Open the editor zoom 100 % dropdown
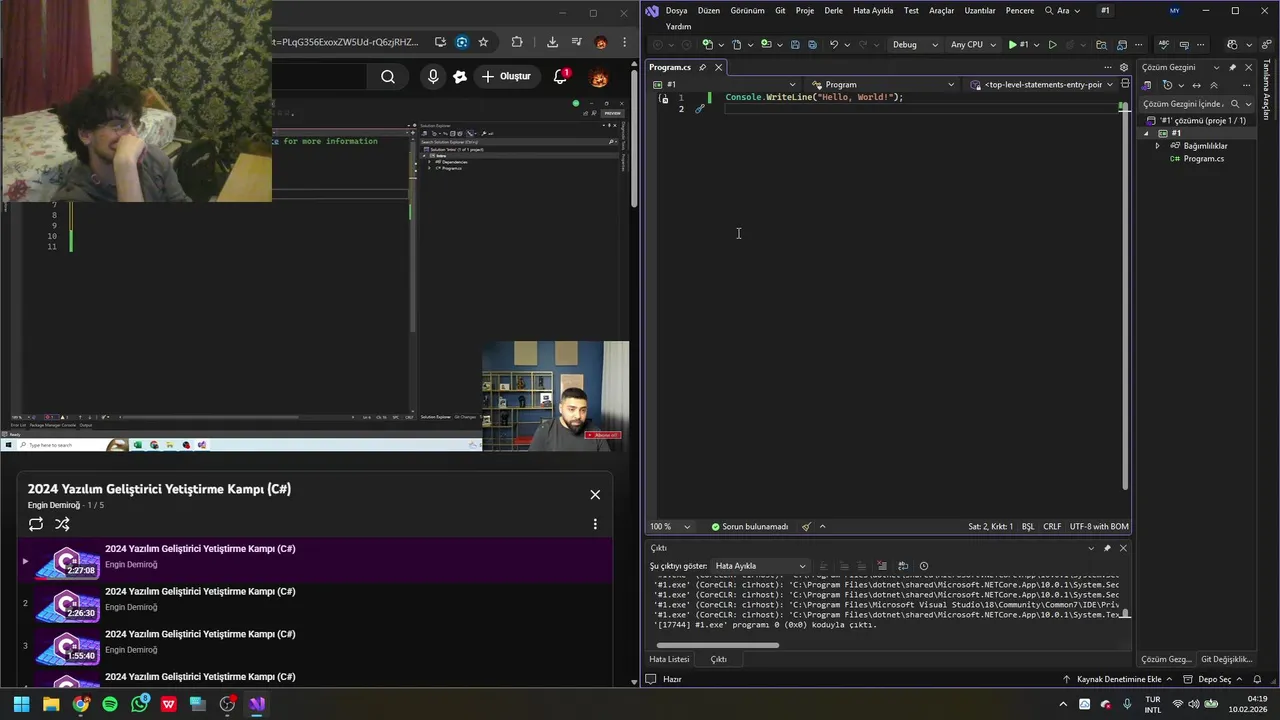 [670, 527]
